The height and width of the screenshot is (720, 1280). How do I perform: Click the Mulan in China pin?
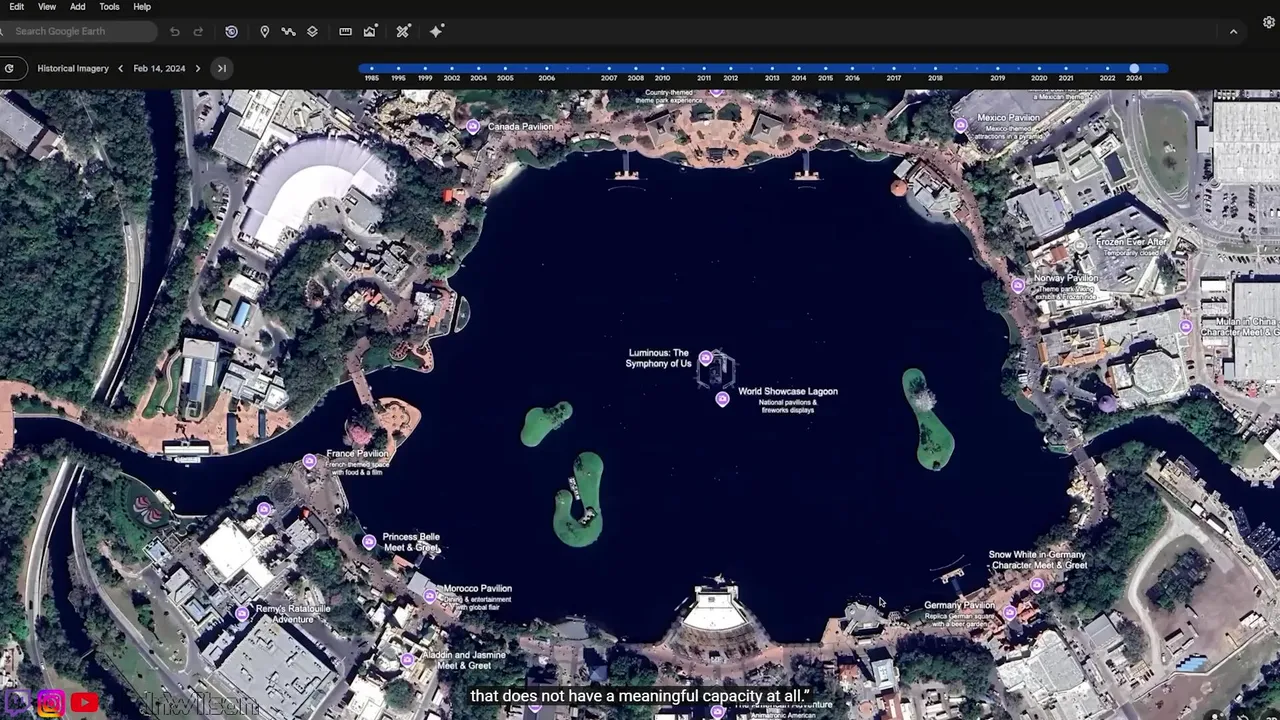click(x=1186, y=326)
